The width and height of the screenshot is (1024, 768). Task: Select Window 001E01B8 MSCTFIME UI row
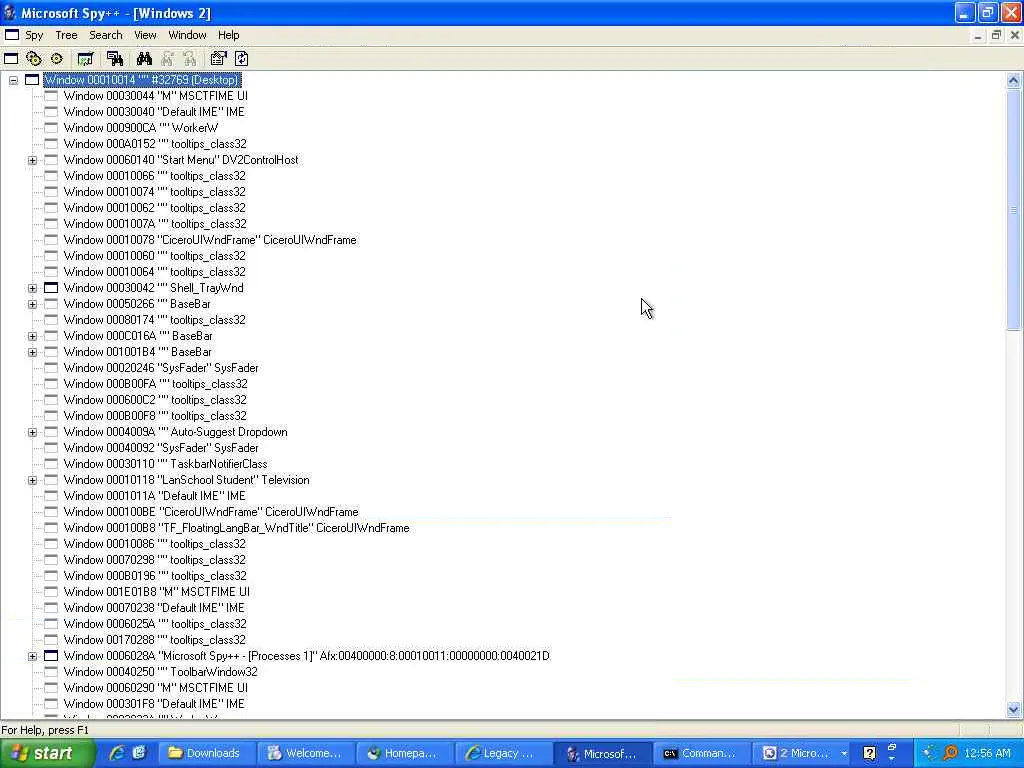coord(157,592)
